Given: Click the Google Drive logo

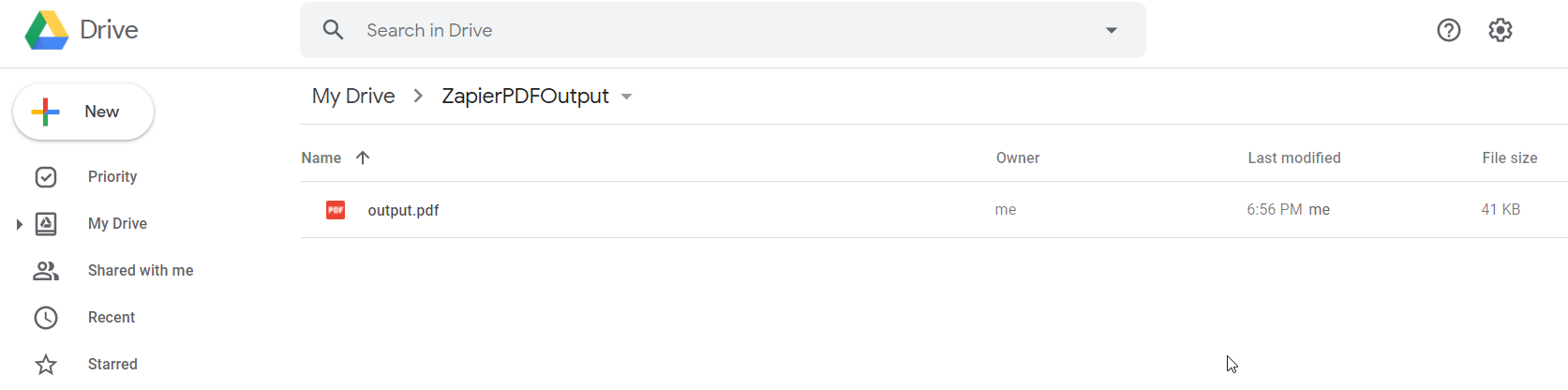Looking at the screenshot, I should pyautogui.click(x=47, y=30).
